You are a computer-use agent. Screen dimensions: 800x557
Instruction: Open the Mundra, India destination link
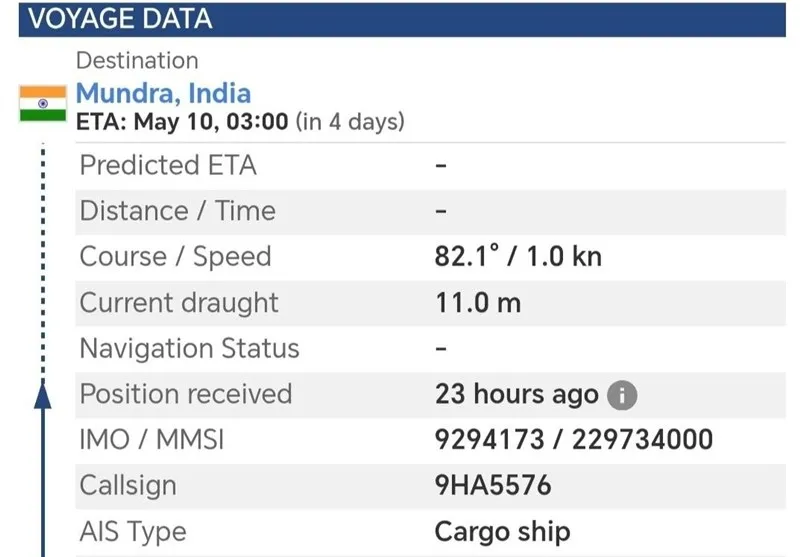(x=163, y=93)
